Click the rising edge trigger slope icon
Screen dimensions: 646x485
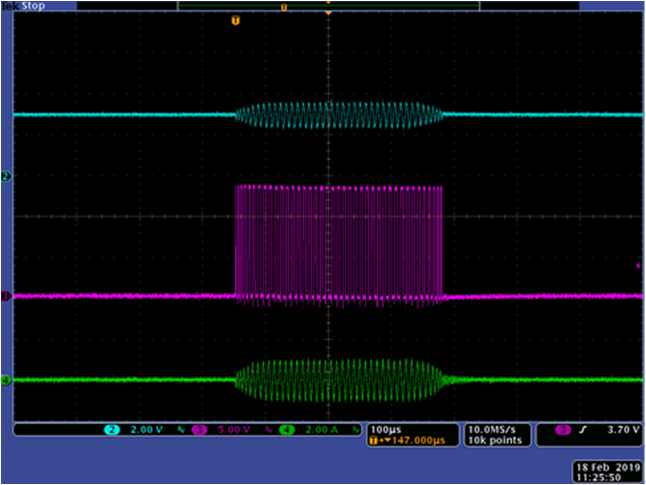click(582, 430)
